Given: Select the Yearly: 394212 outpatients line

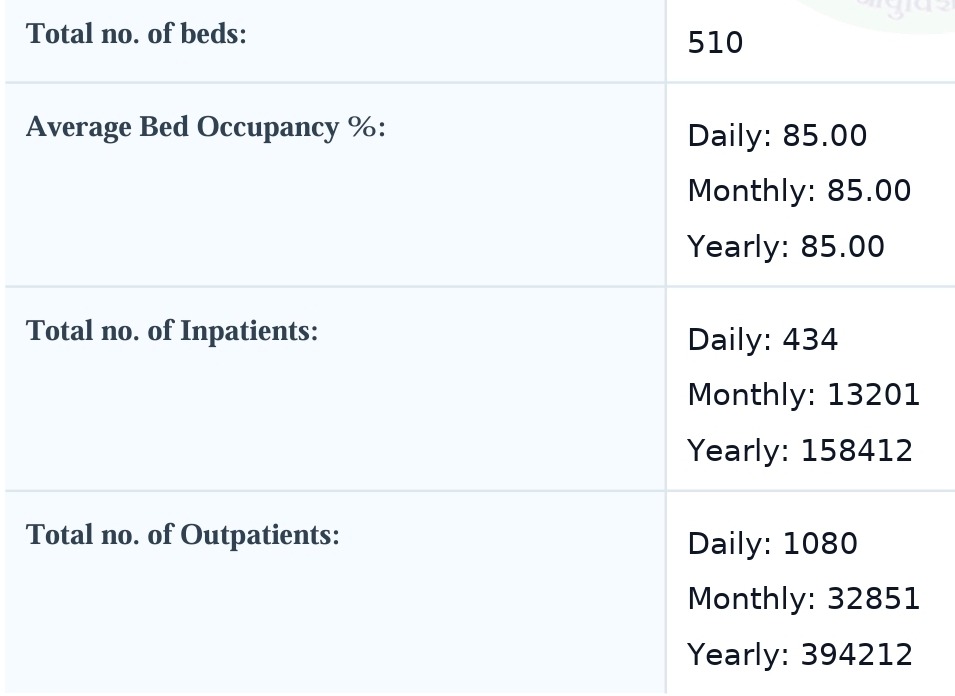Looking at the screenshot, I should [x=800, y=655].
